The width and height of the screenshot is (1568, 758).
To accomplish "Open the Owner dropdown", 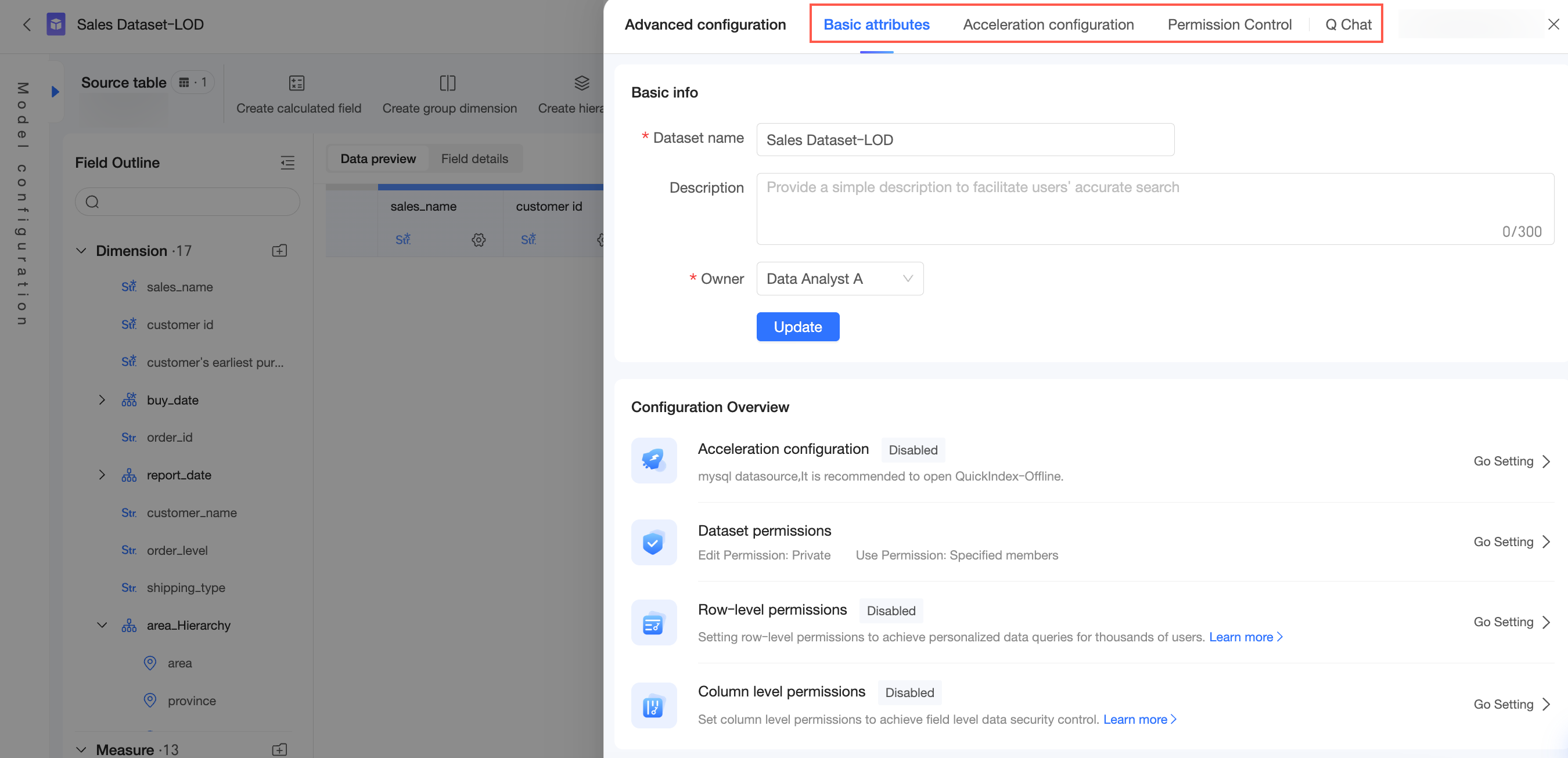I will pyautogui.click(x=839, y=279).
